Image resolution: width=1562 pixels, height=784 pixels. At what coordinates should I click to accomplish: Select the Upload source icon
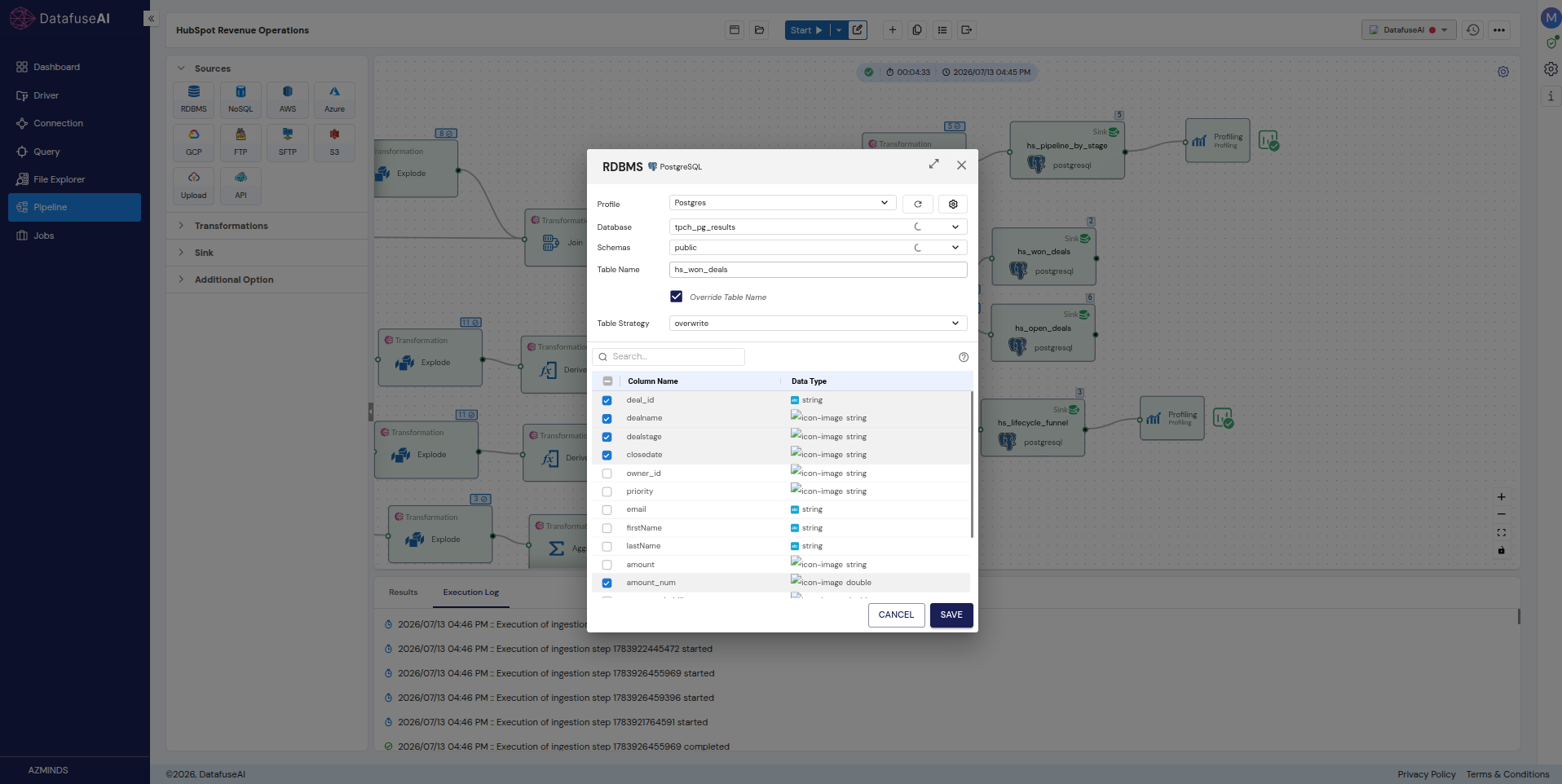[194, 186]
